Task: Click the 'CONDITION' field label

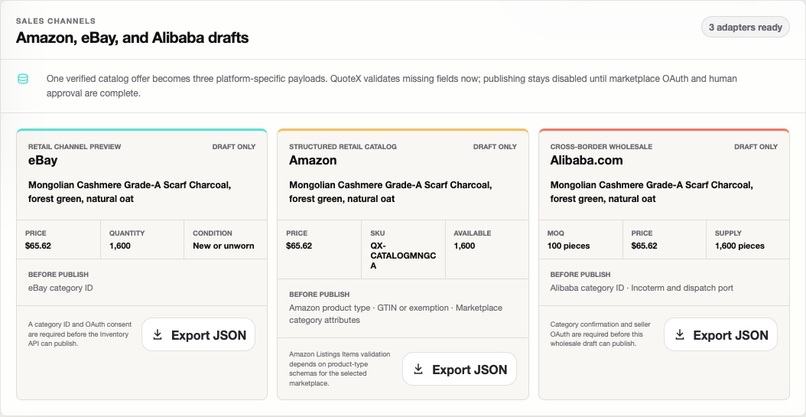Action: (x=212, y=233)
